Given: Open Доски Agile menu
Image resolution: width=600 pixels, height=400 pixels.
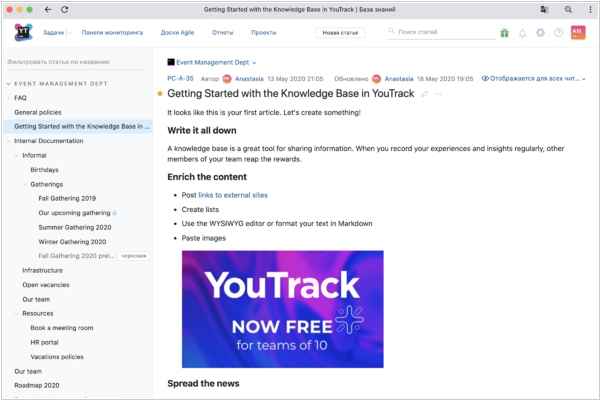Looking at the screenshot, I should click(177, 33).
